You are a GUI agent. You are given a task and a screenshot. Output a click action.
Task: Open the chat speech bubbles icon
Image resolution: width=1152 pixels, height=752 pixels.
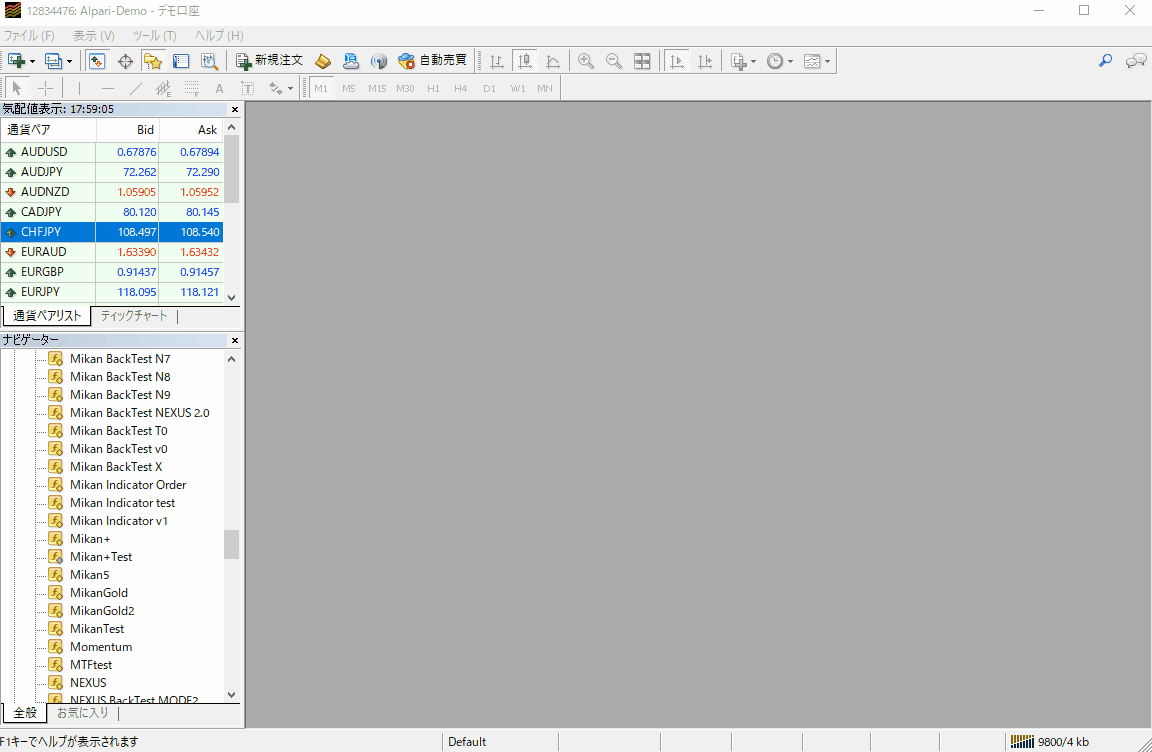point(1136,61)
